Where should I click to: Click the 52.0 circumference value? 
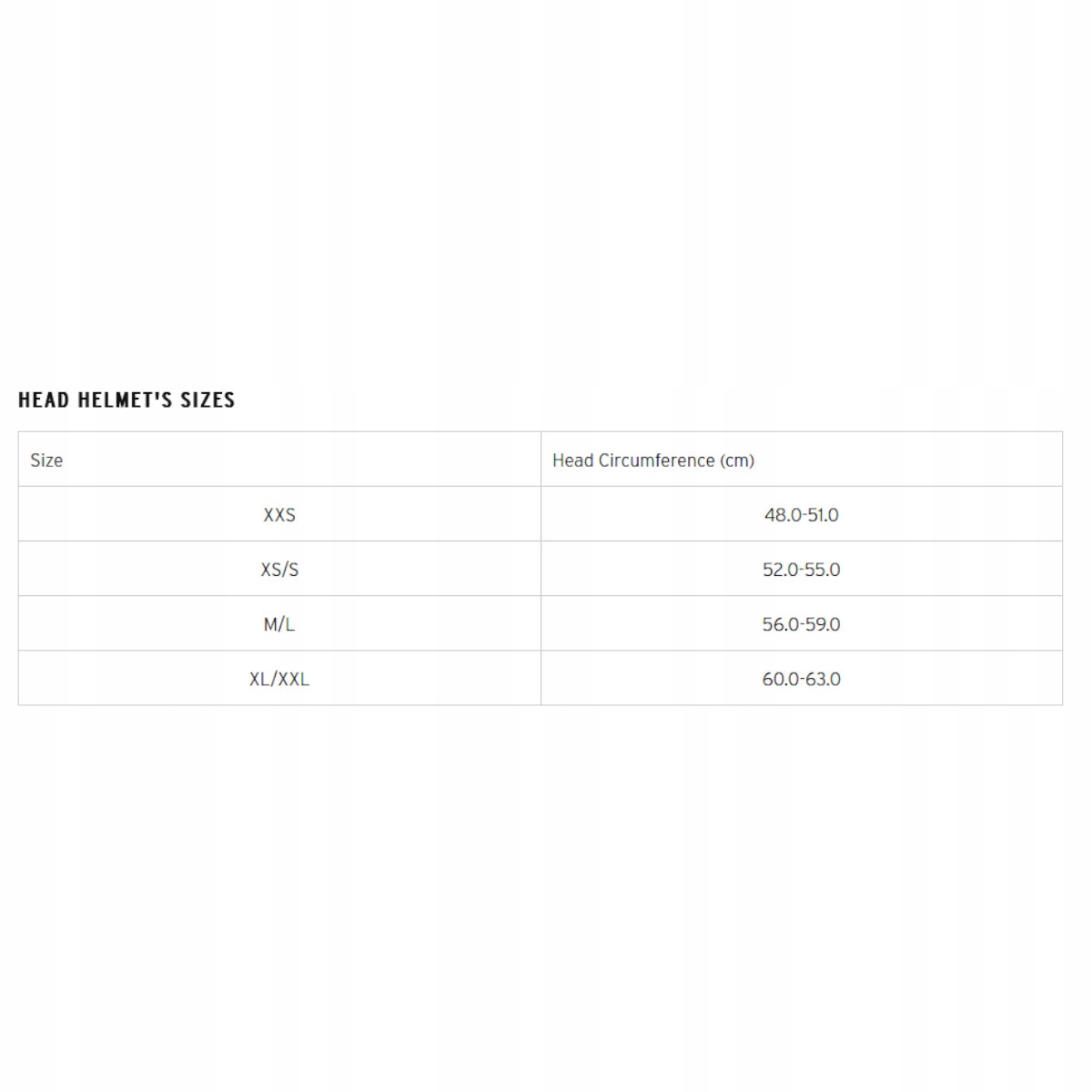point(781,570)
